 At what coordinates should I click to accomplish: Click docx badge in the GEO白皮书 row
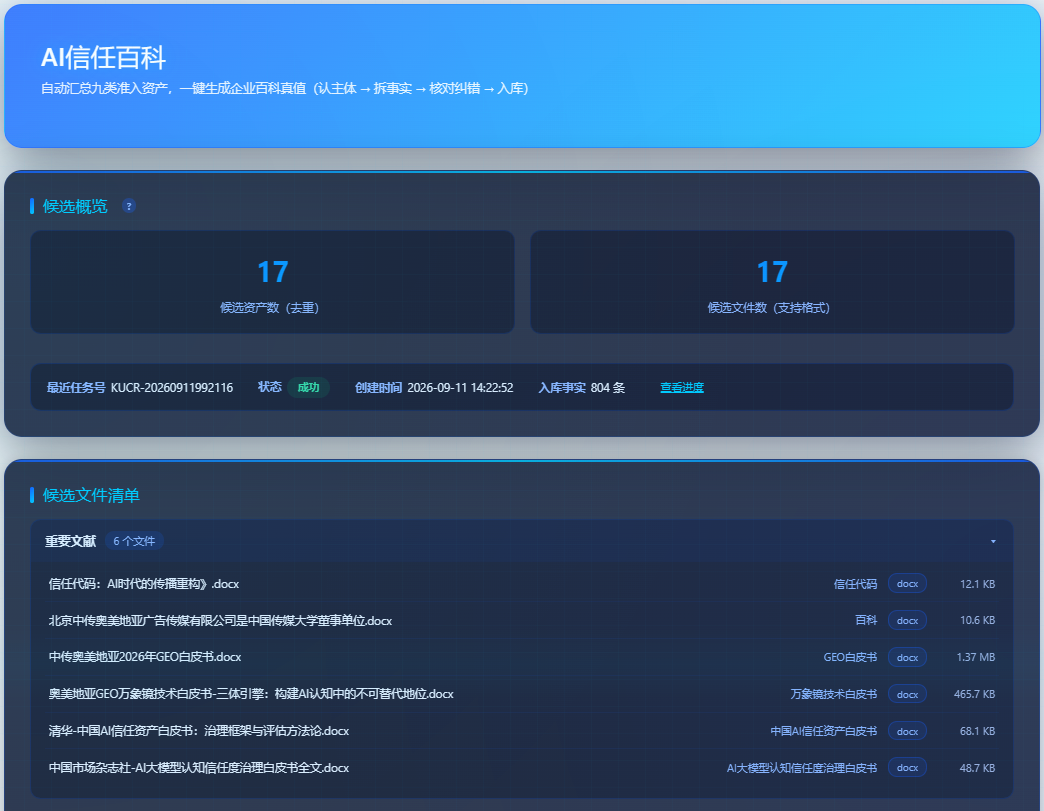pyautogui.click(x=908, y=657)
